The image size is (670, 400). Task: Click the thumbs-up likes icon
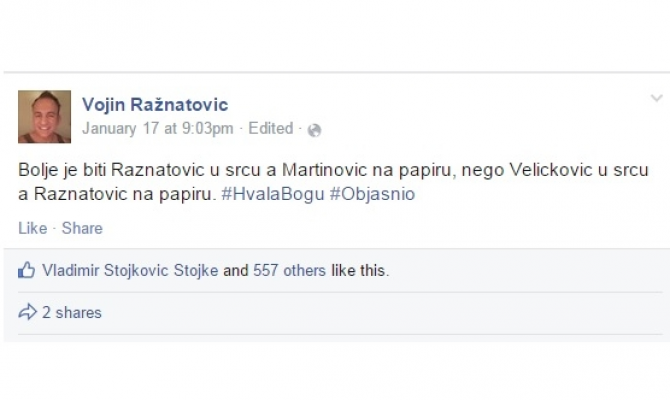27,270
